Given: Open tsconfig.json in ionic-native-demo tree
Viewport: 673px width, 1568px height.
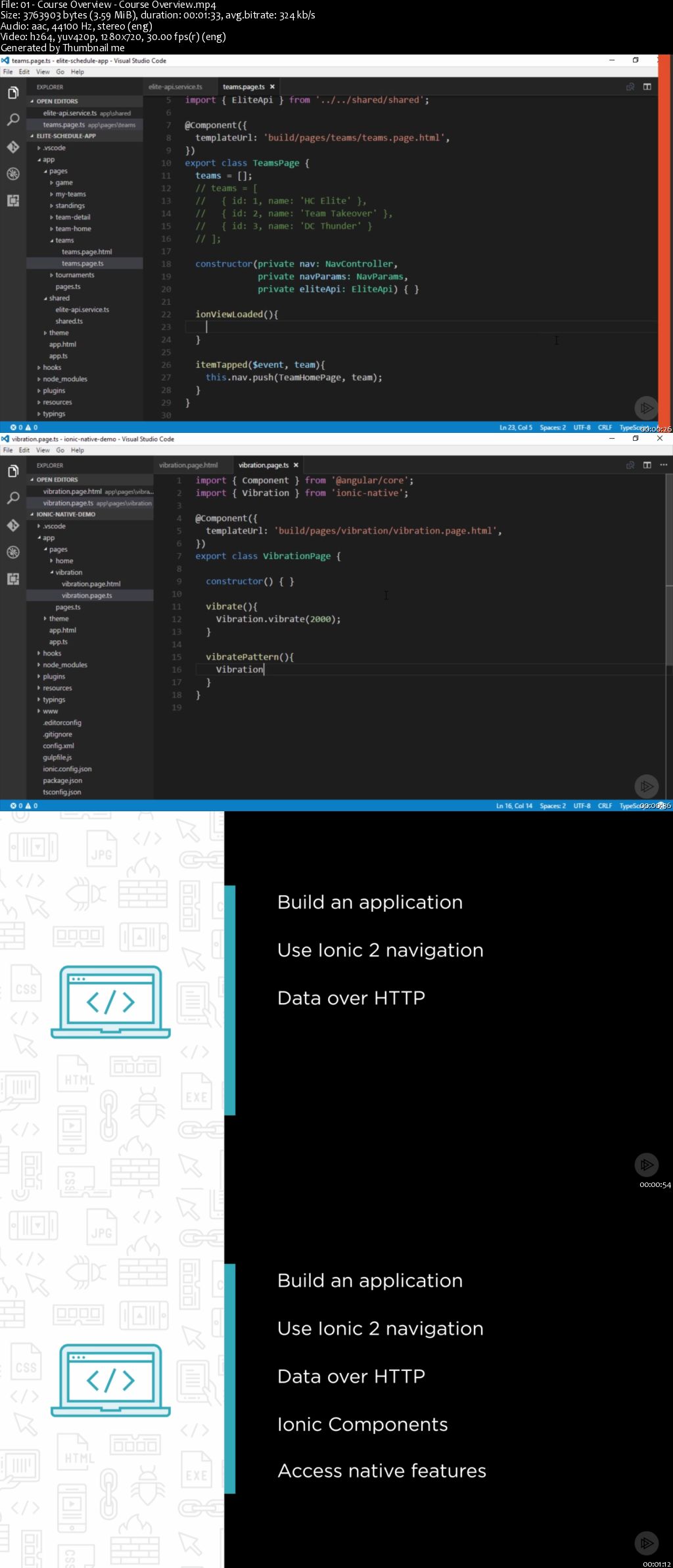Looking at the screenshot, I should coord(62,792).
